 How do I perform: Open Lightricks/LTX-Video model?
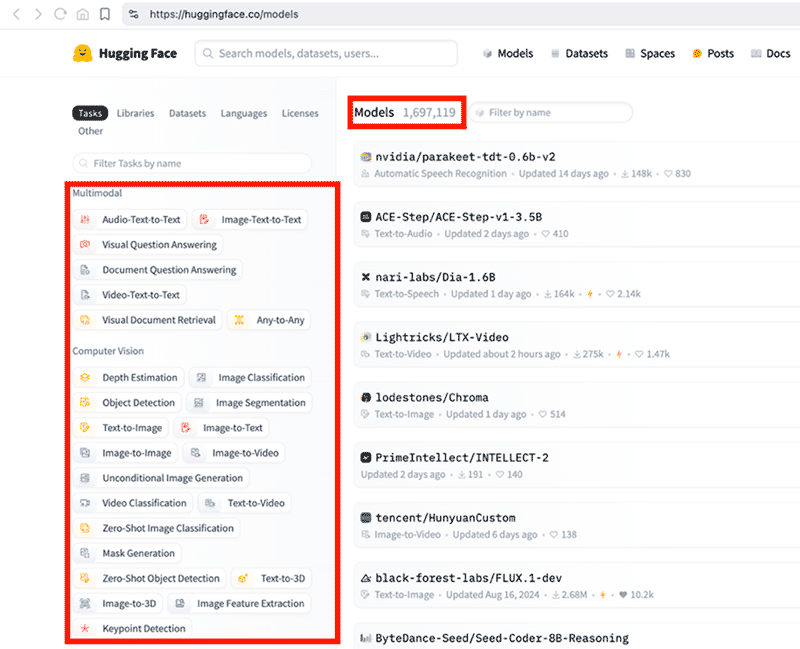(442, 337)
